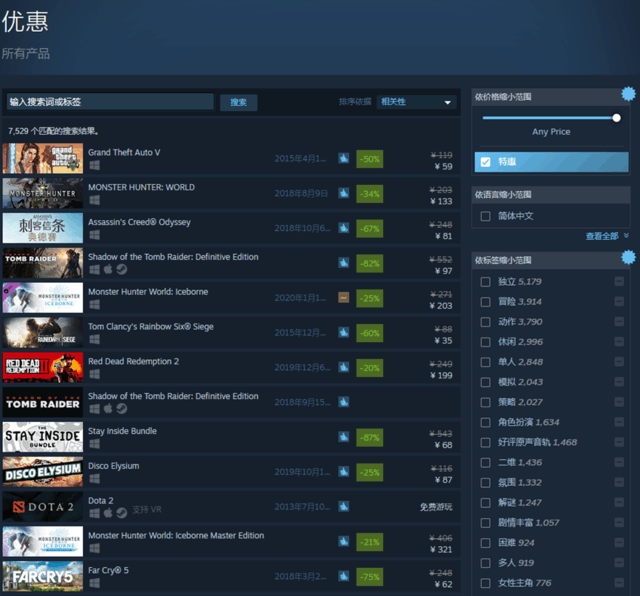
Task: Exclude the 模拟 tag with the minus icon
Action: click(619, 382)
